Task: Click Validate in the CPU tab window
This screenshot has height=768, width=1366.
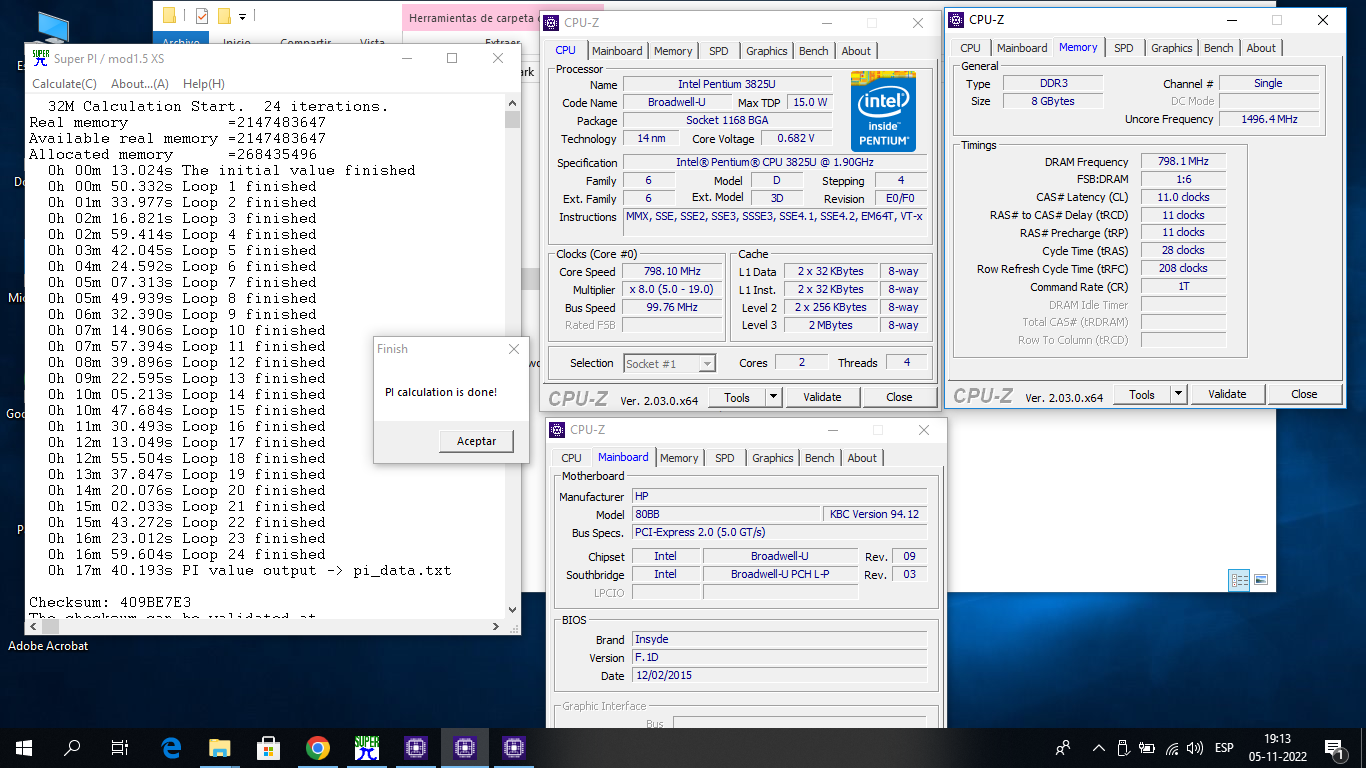Action: point(822,397)
